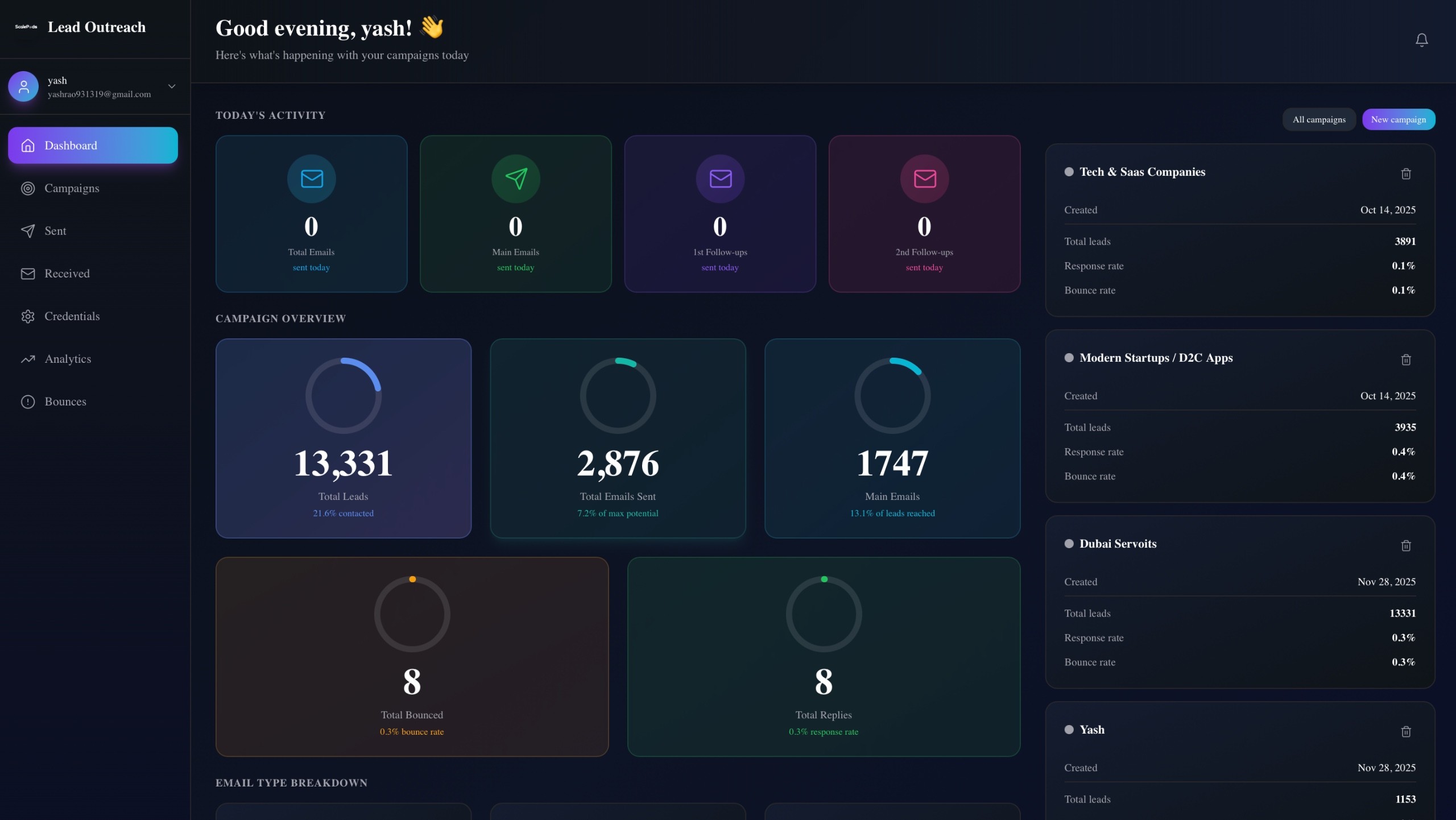1456x820 pixels.
Task: Delete the Tech & Saas Companies campaign
Action: (1405, 173)
